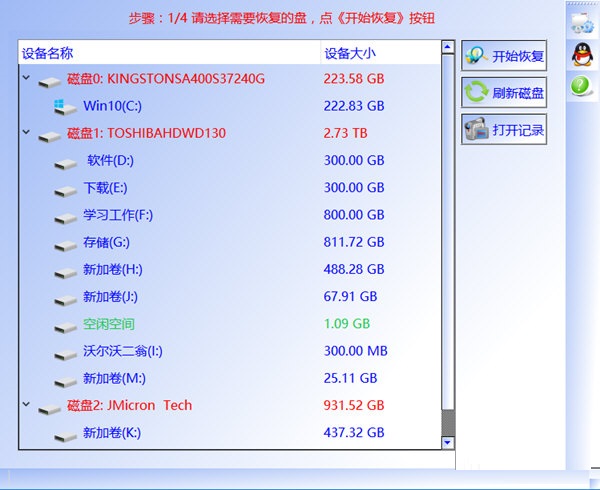Click the 300.00 MB size value
The width and height of the screenshot is (600, 490).
click(x=356, y=351)
